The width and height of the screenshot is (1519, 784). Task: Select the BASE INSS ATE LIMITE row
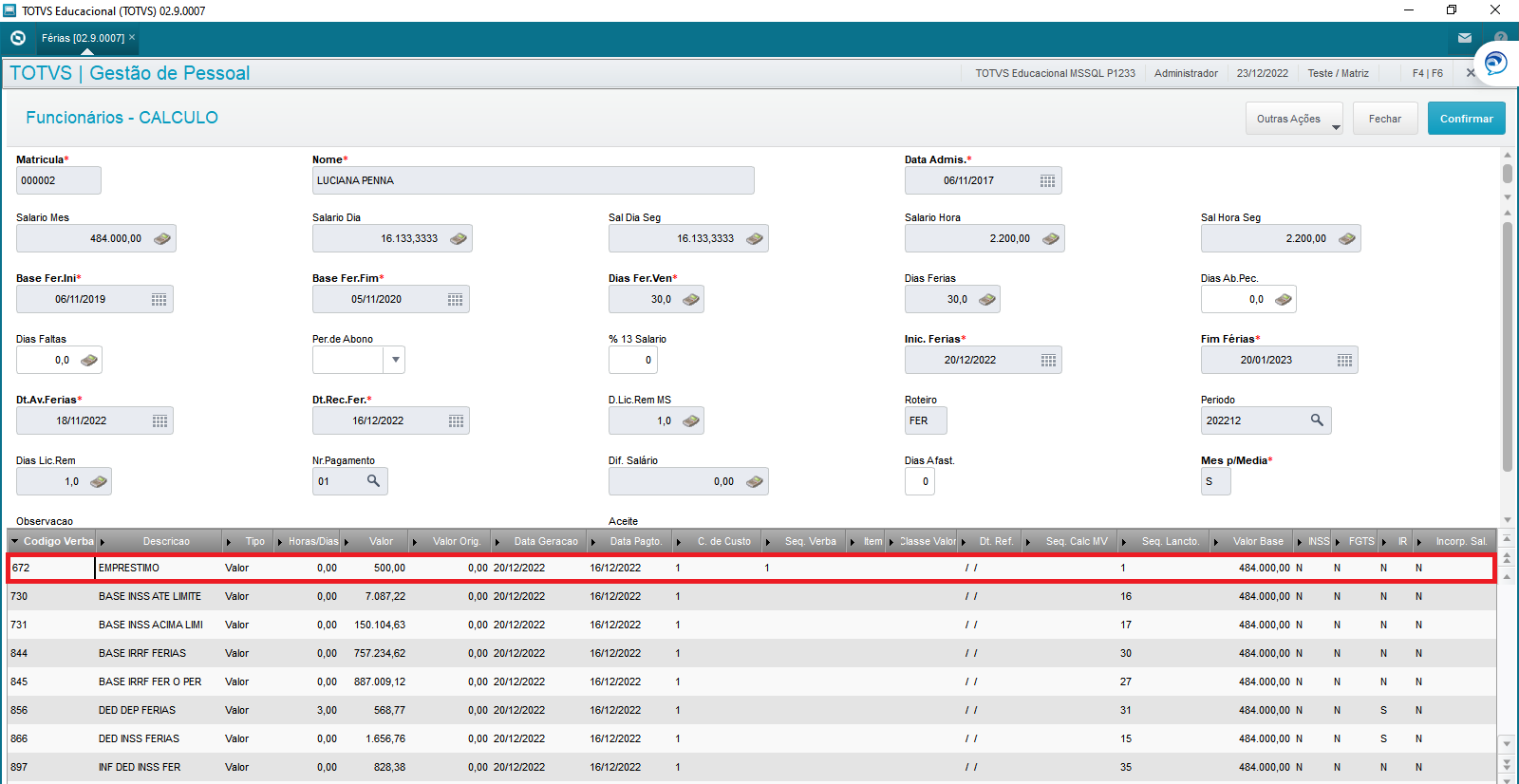(x=751, y=596)
